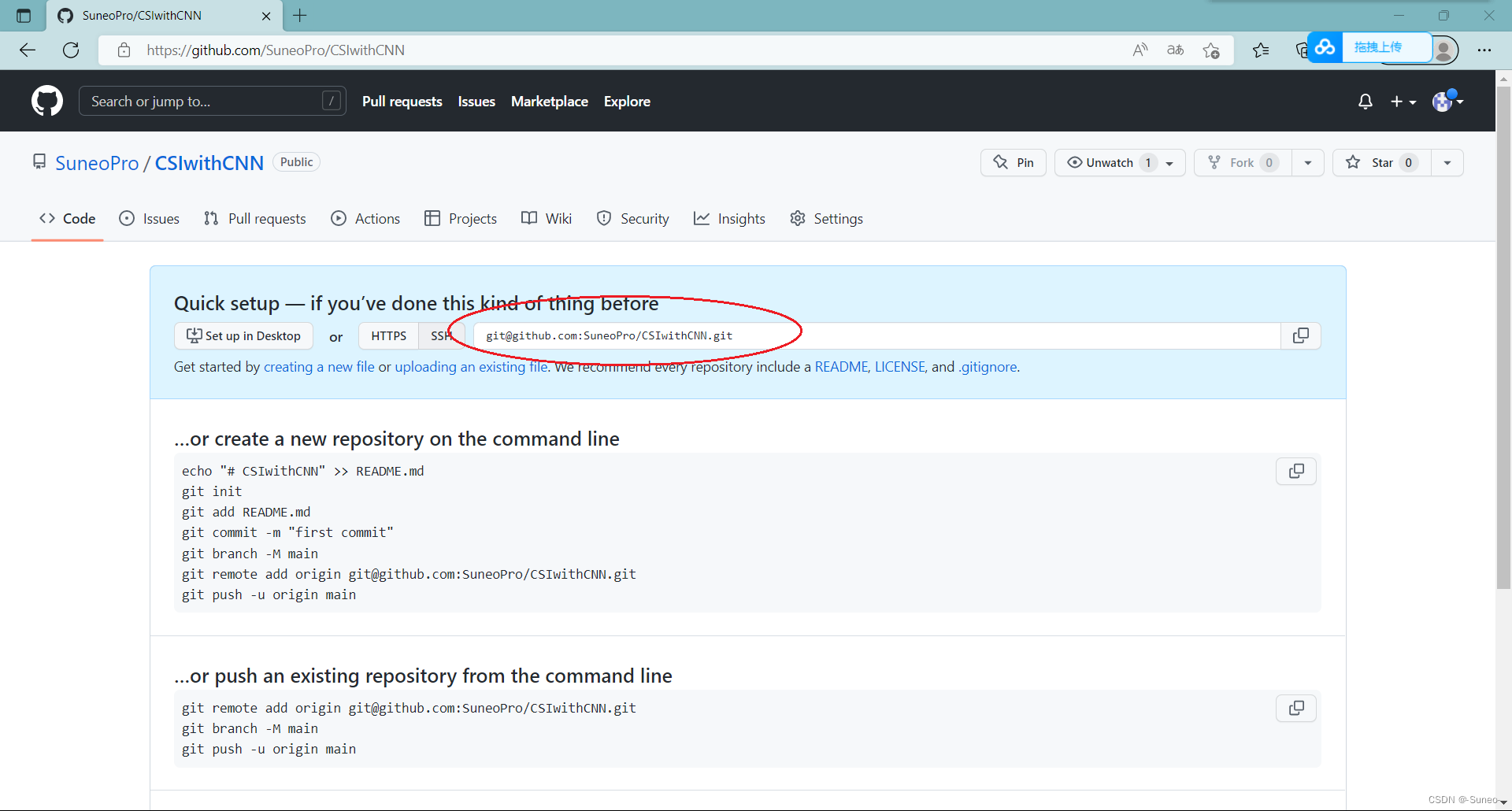This screenshot has width=1512, height=811.
Task: Open the Security tab
Action: pos(633,218)
